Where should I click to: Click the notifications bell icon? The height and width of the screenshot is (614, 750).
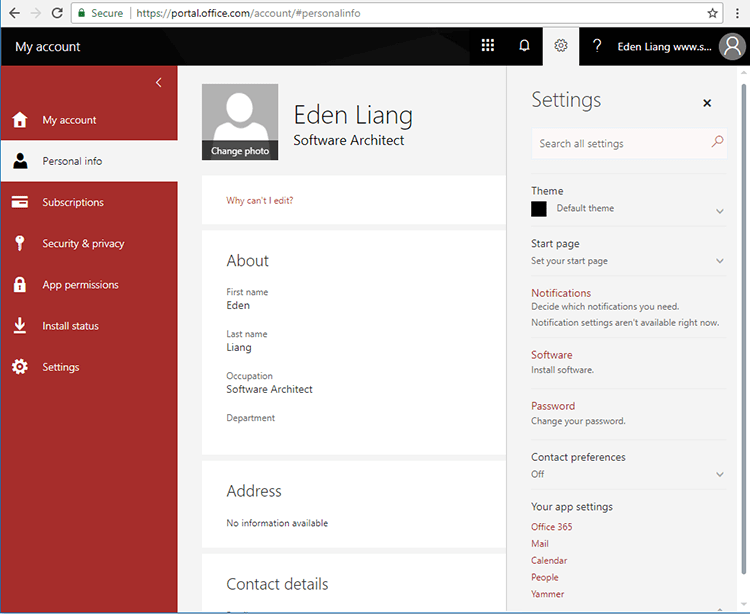tap(524, 46)
